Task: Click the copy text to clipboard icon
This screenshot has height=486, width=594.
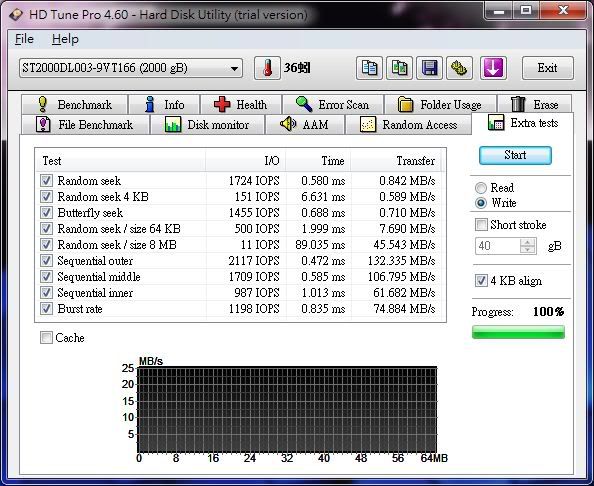Action: [369, 68]
